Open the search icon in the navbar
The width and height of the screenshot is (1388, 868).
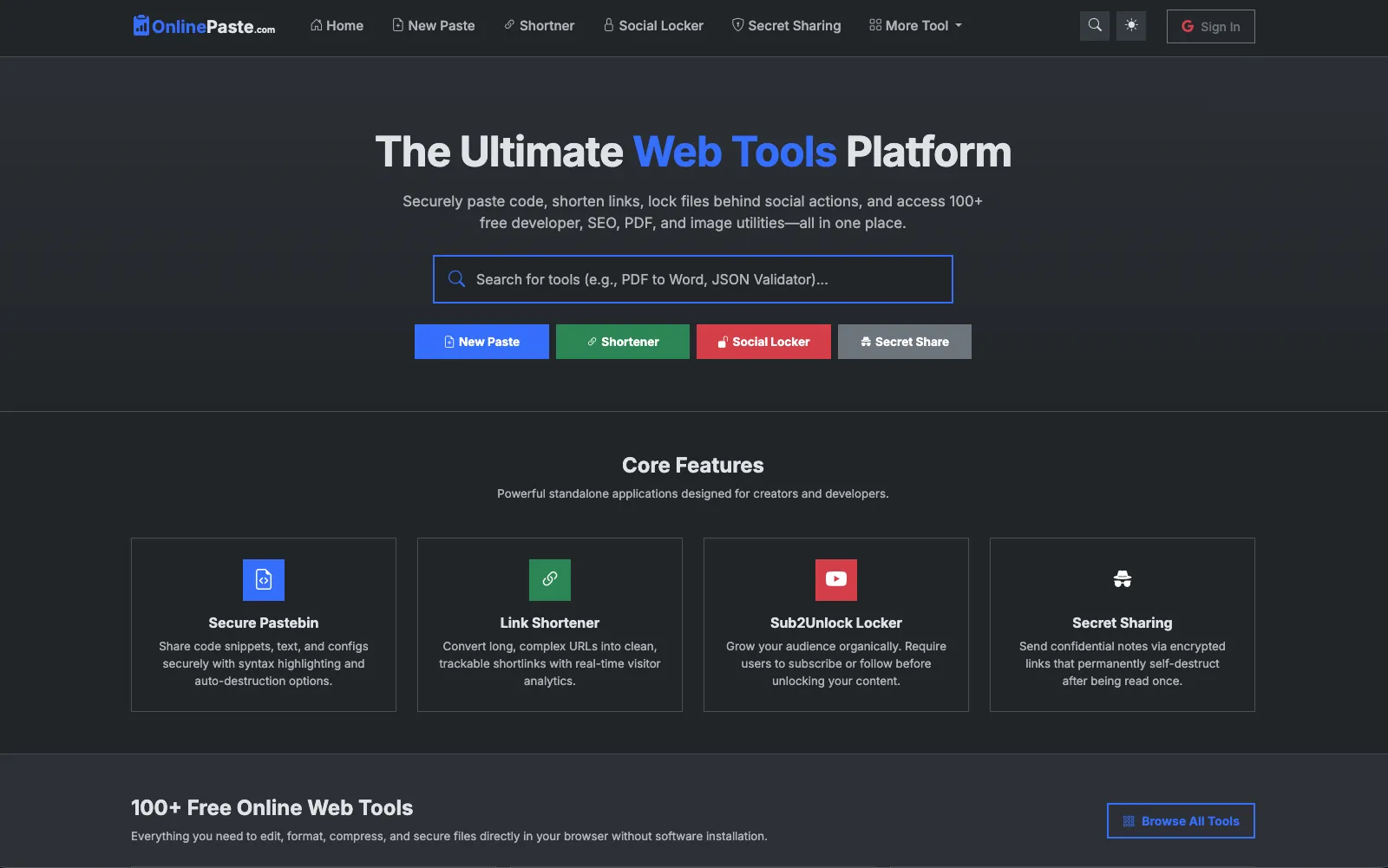[x=1095, y=26]
